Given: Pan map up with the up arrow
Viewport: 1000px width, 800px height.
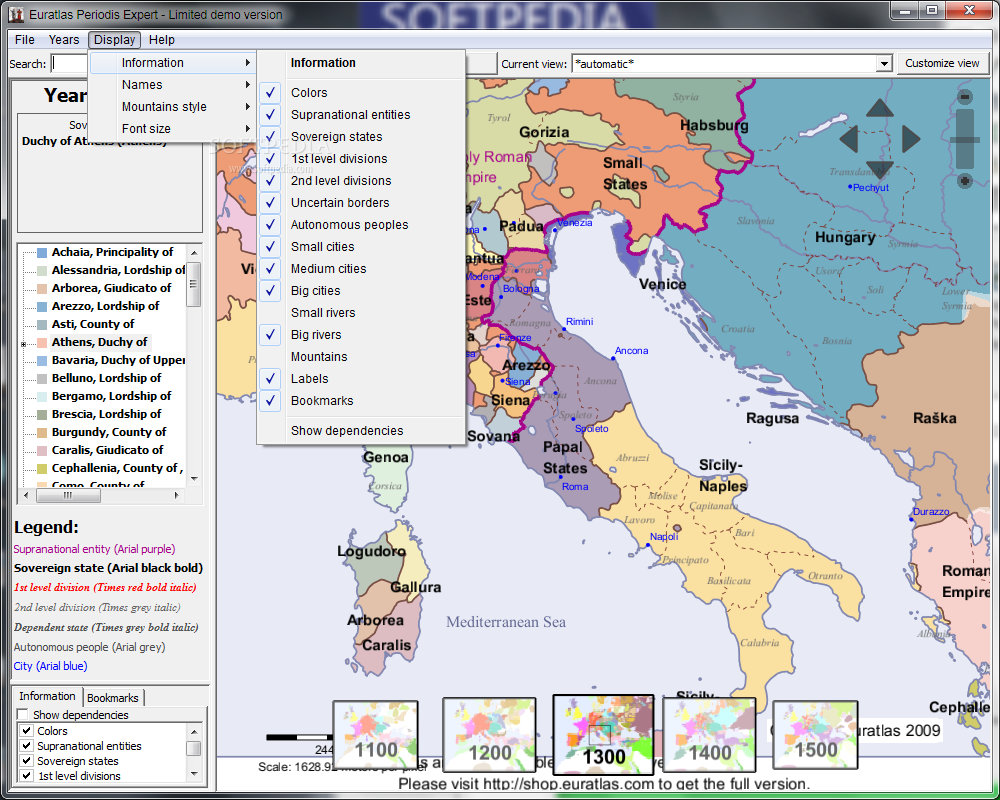Looking at the screenshot, I should pos(879,108).
